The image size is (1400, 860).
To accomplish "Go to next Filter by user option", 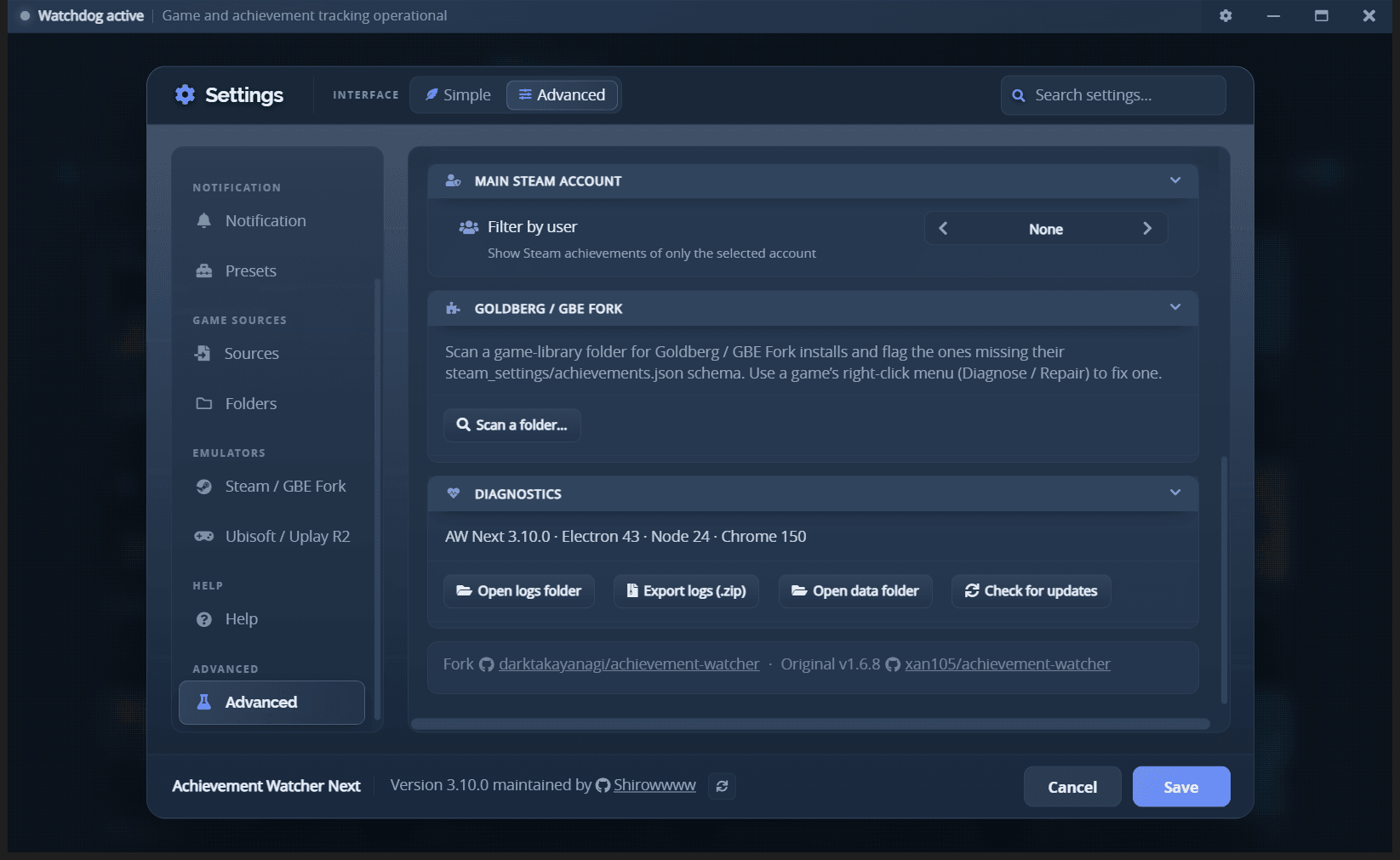I will click(x=1147, y=228).
